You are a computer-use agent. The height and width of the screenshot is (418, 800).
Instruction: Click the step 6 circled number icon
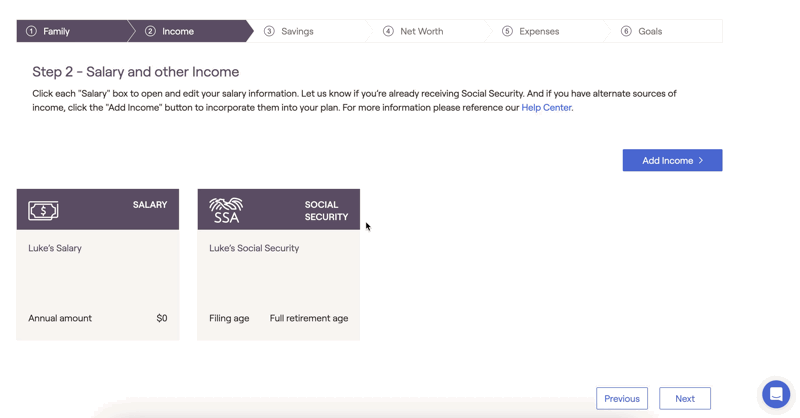[x=626, y=31]
